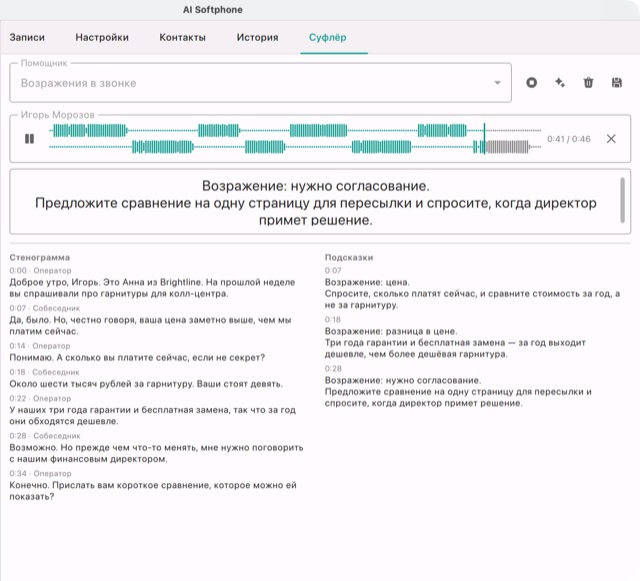Click the hint 'Возражение: разница в цене.'
The height and width of the screenshot is (581, 640).
(x=391, y=331)
